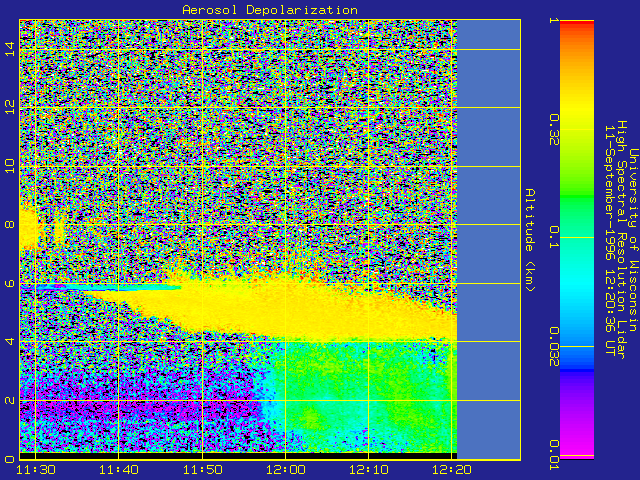Screen dimensions: 640x480
Task: Click the altitude label 4
Action: (10, 341)
